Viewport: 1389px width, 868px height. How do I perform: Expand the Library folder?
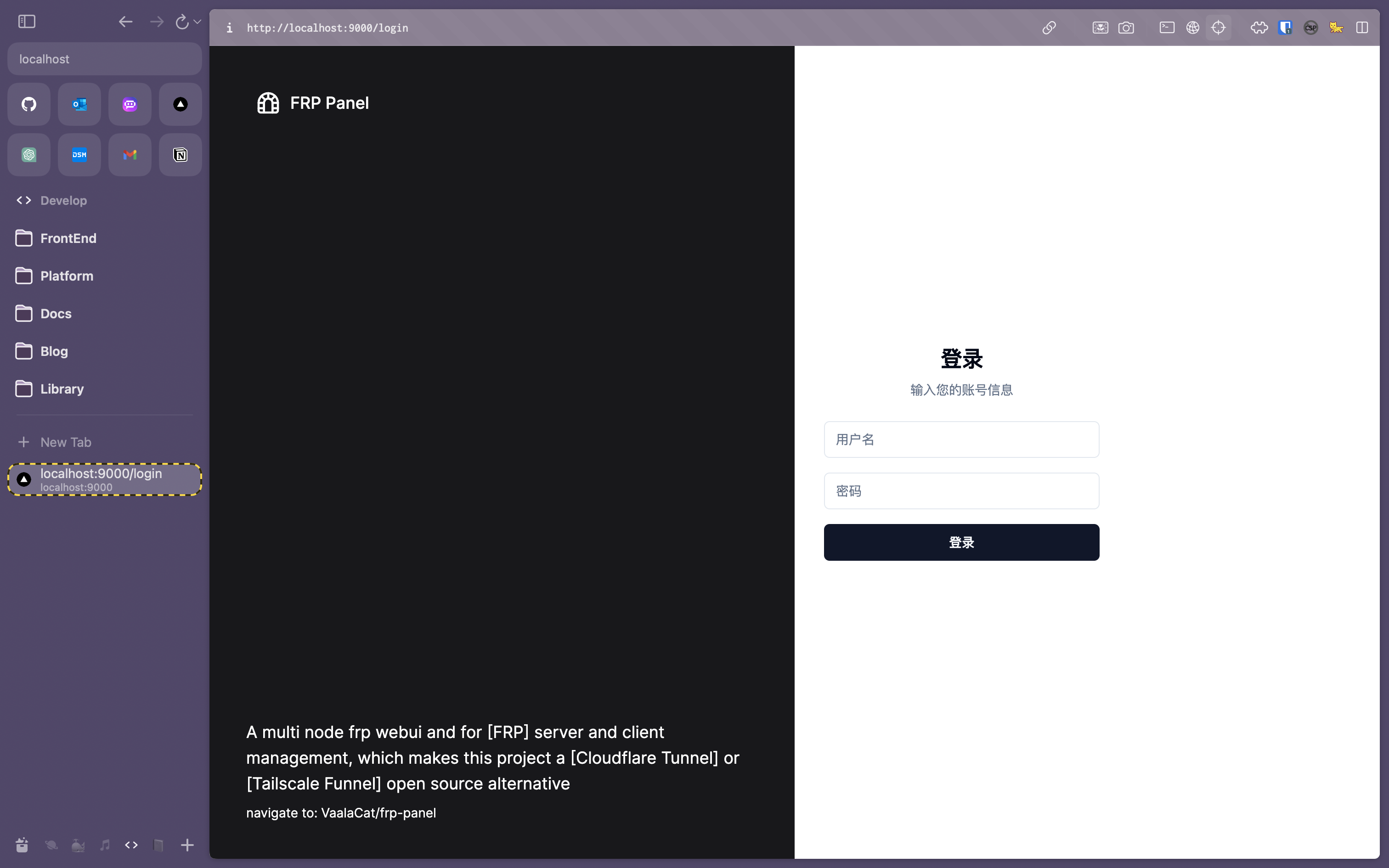pos(62,389)
